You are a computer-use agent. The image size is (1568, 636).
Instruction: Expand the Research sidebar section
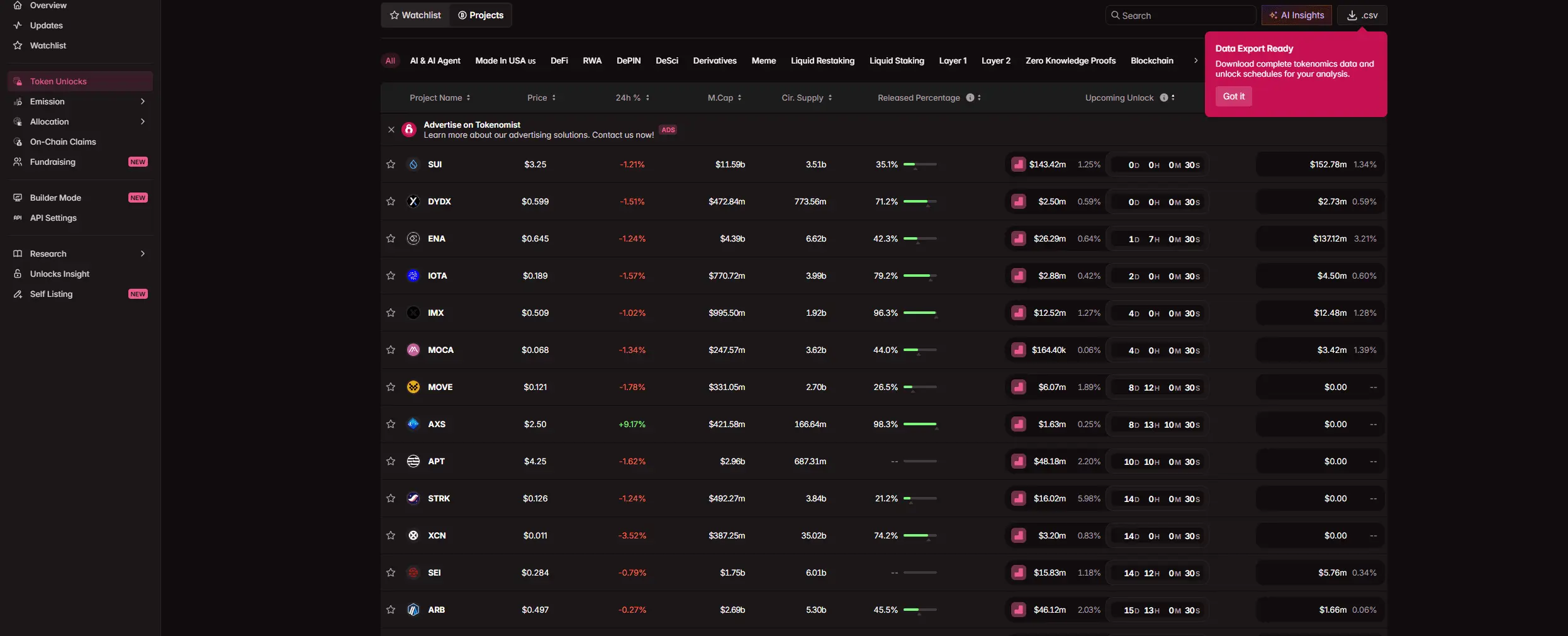click(143, 254)
